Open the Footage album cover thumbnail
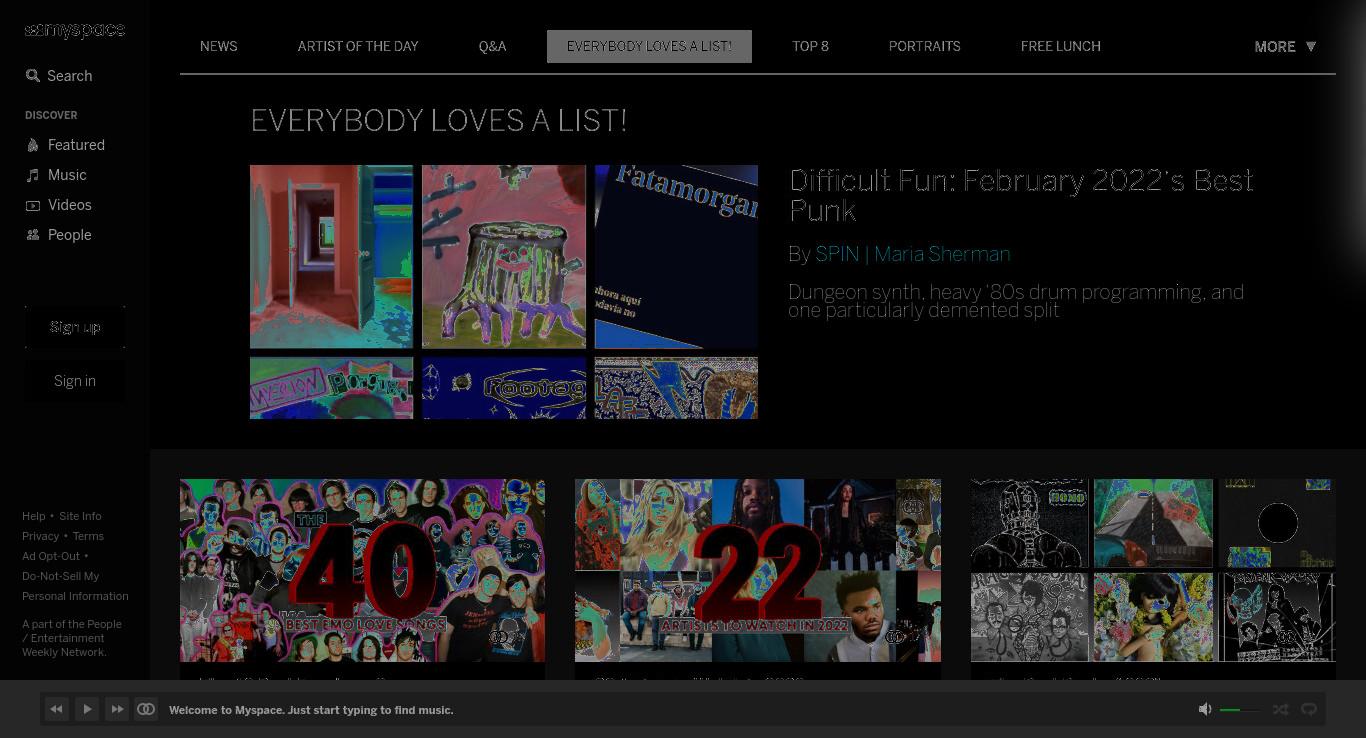The image size is (1366, 738). pos(504,388)
